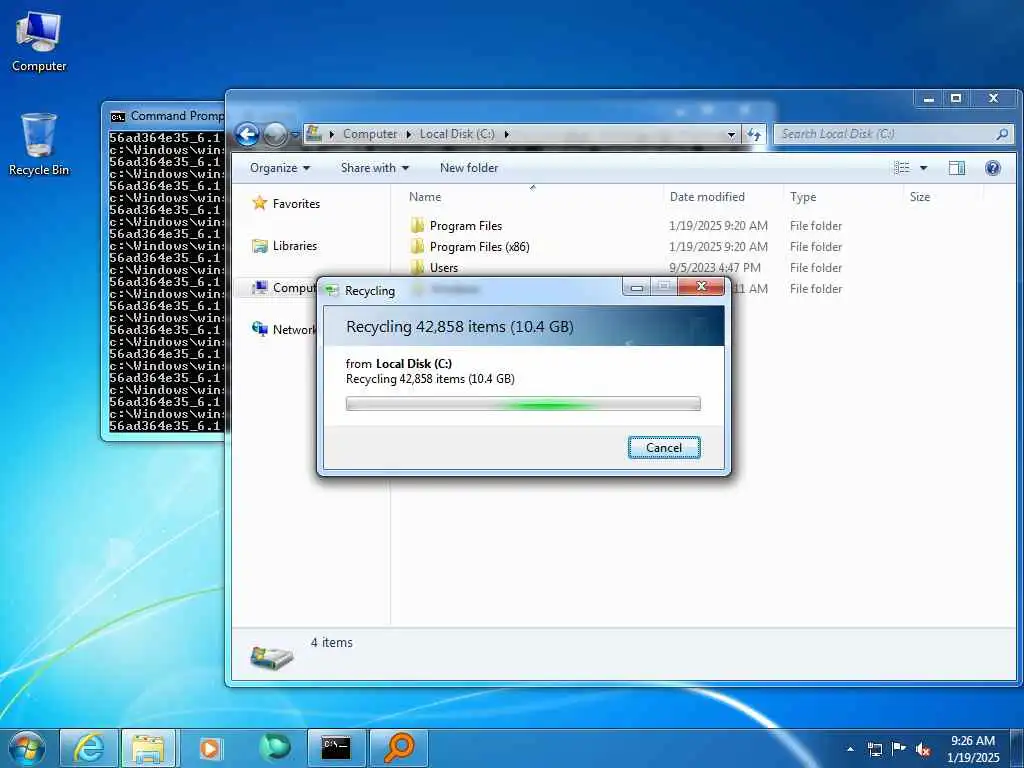Image resolution: width=1024 pixels, height=768 pixels.
Task: Open the Share with dropdown menu
Action: click(375, 168)
